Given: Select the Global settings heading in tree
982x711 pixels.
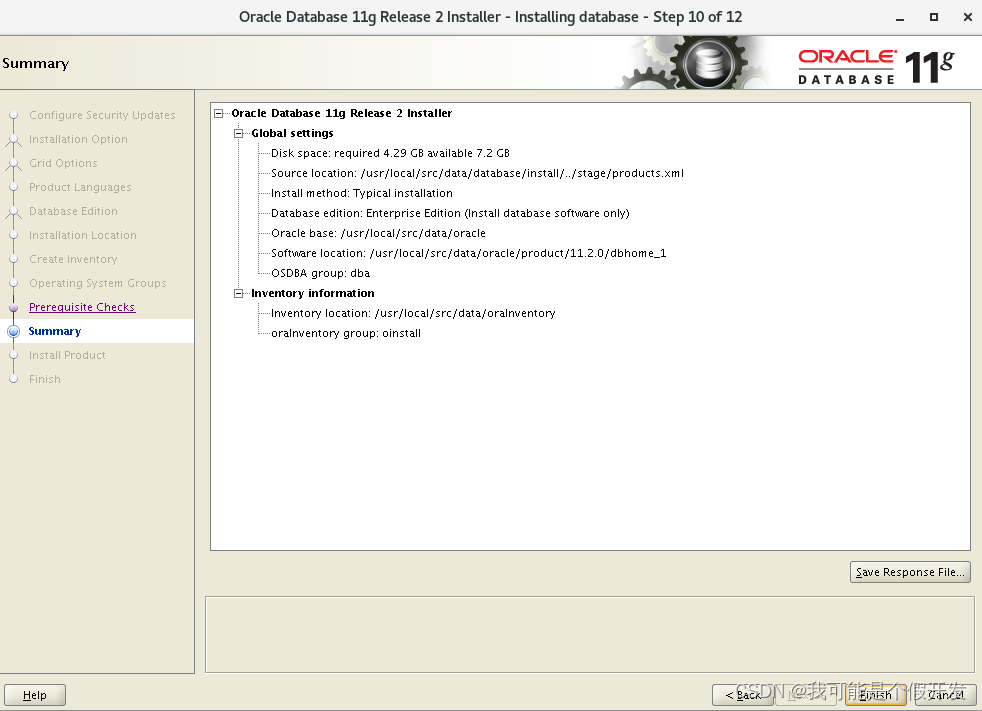Looking at the screenshot, I should pyautogui.click(x=292, y=133).
